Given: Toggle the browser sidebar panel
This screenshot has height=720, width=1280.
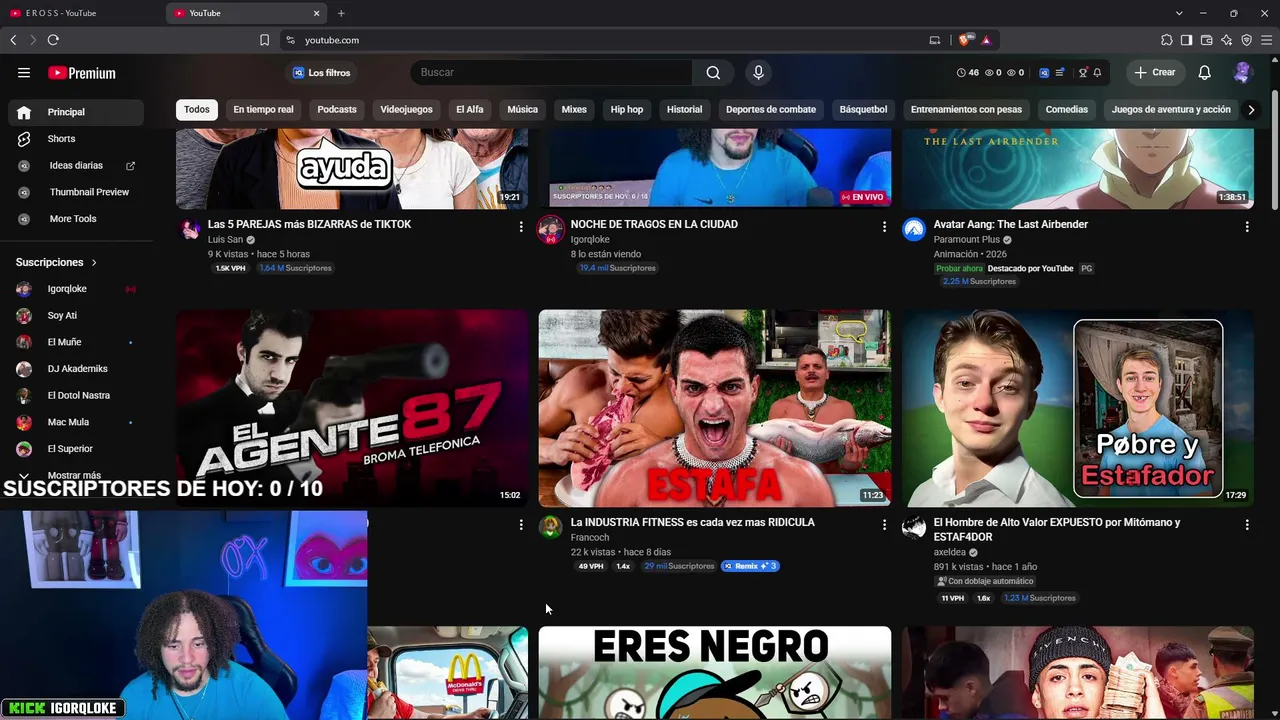Looking at the screenshot, I should pyautogui.click(x=1187, y=40).
